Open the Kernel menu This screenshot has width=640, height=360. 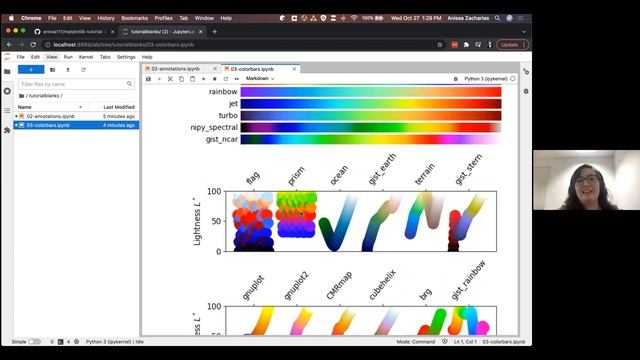(86, 57)
